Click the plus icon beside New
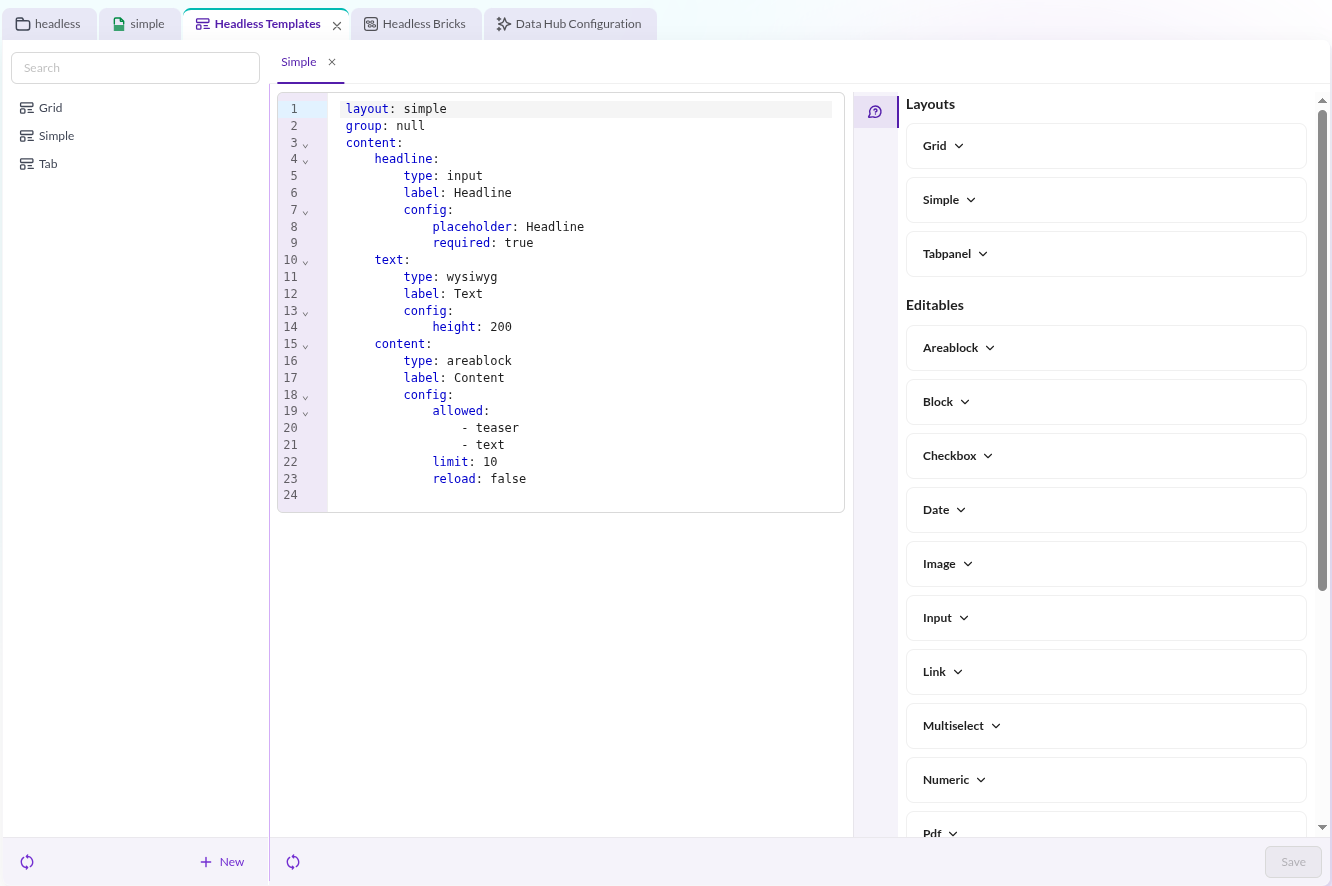1332x886 pixels. (206, 862)
